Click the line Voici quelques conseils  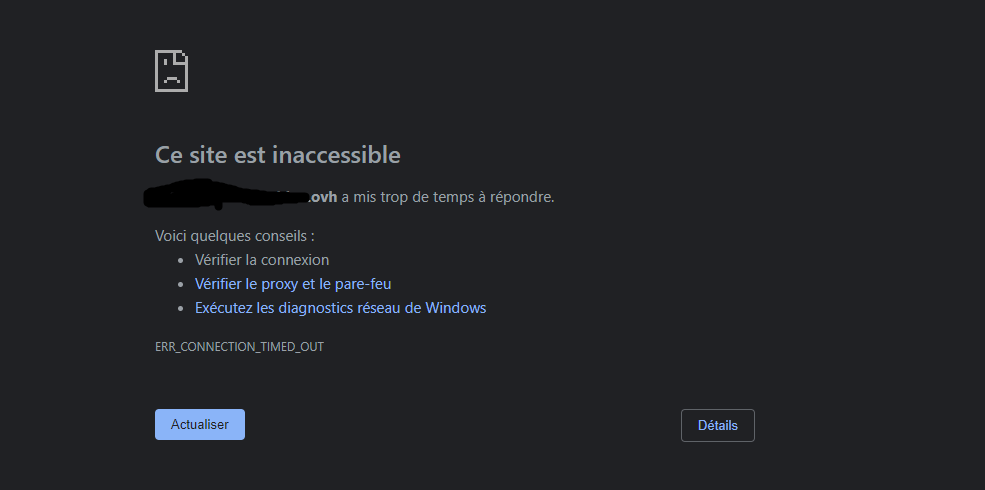click(235, 236)
